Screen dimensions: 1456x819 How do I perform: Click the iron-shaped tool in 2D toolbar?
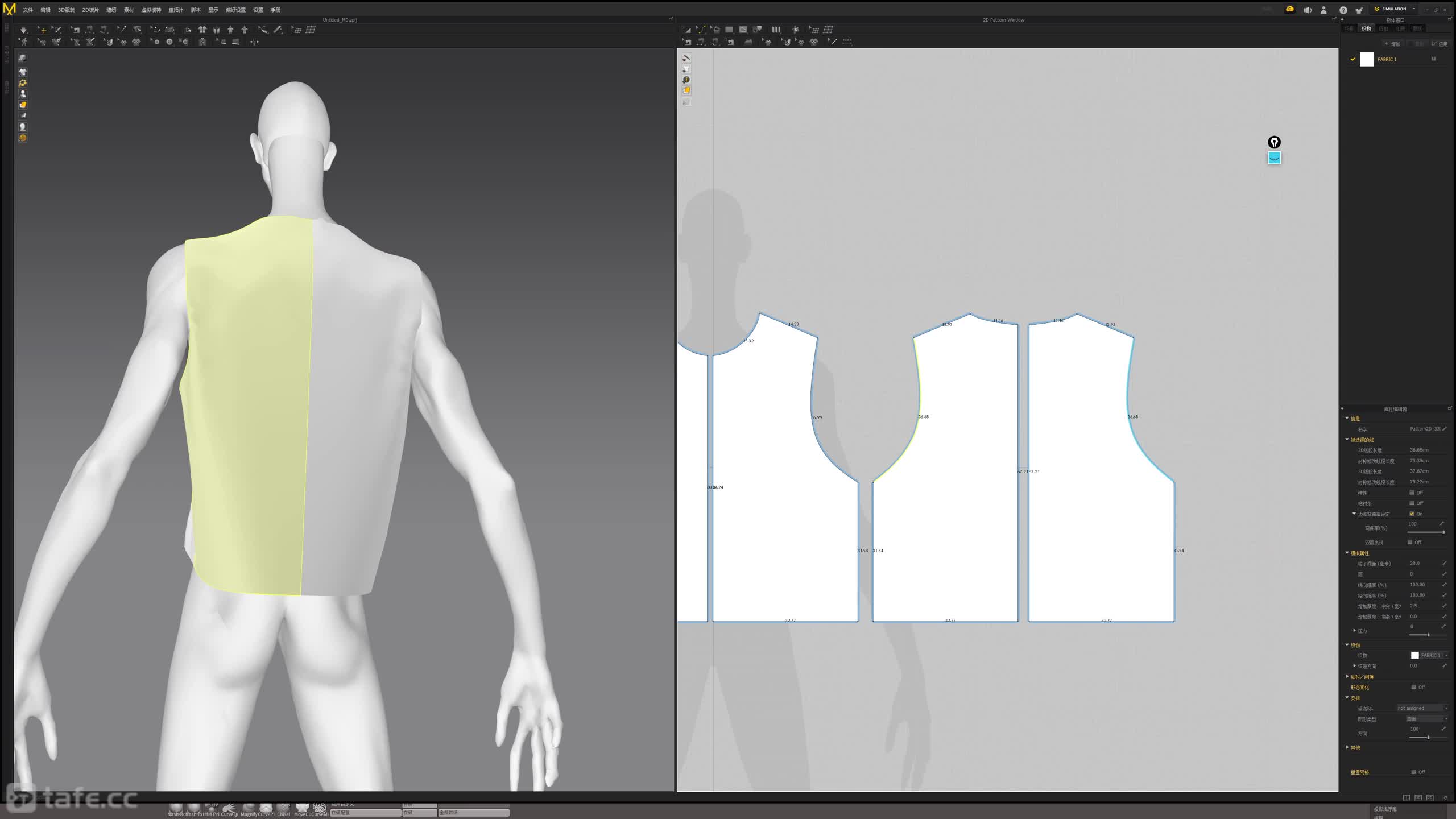(x=748, y=42)
